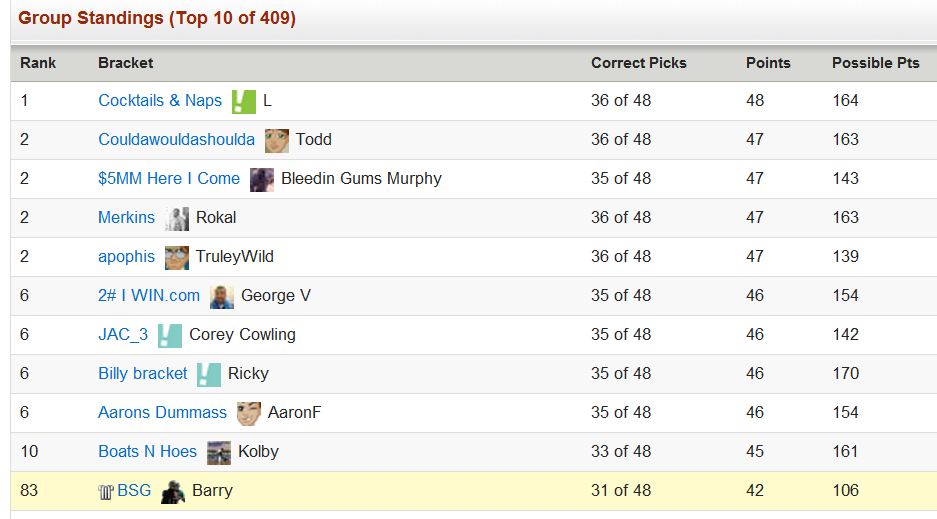Screen dimensions: 937x519
Task: Open the apophis bracket link
Action: click(126, 257)
